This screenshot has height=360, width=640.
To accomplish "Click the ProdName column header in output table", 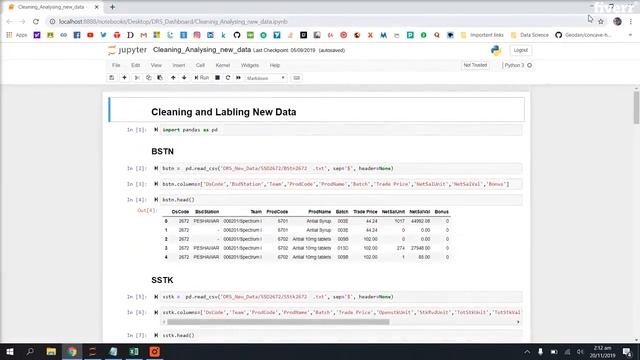I will 319,212.
